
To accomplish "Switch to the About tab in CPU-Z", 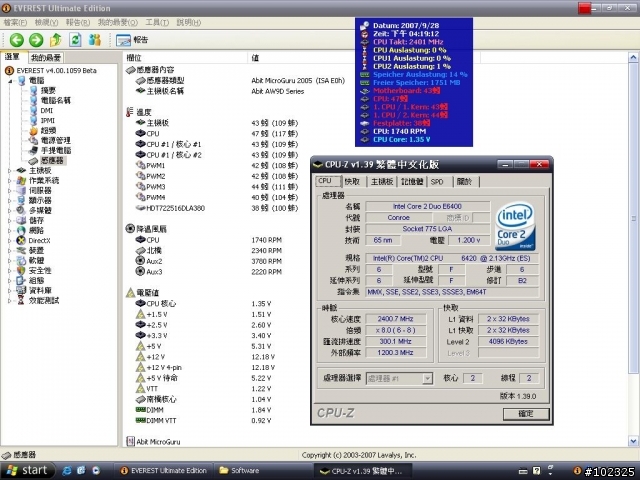I will click(464, 182).
